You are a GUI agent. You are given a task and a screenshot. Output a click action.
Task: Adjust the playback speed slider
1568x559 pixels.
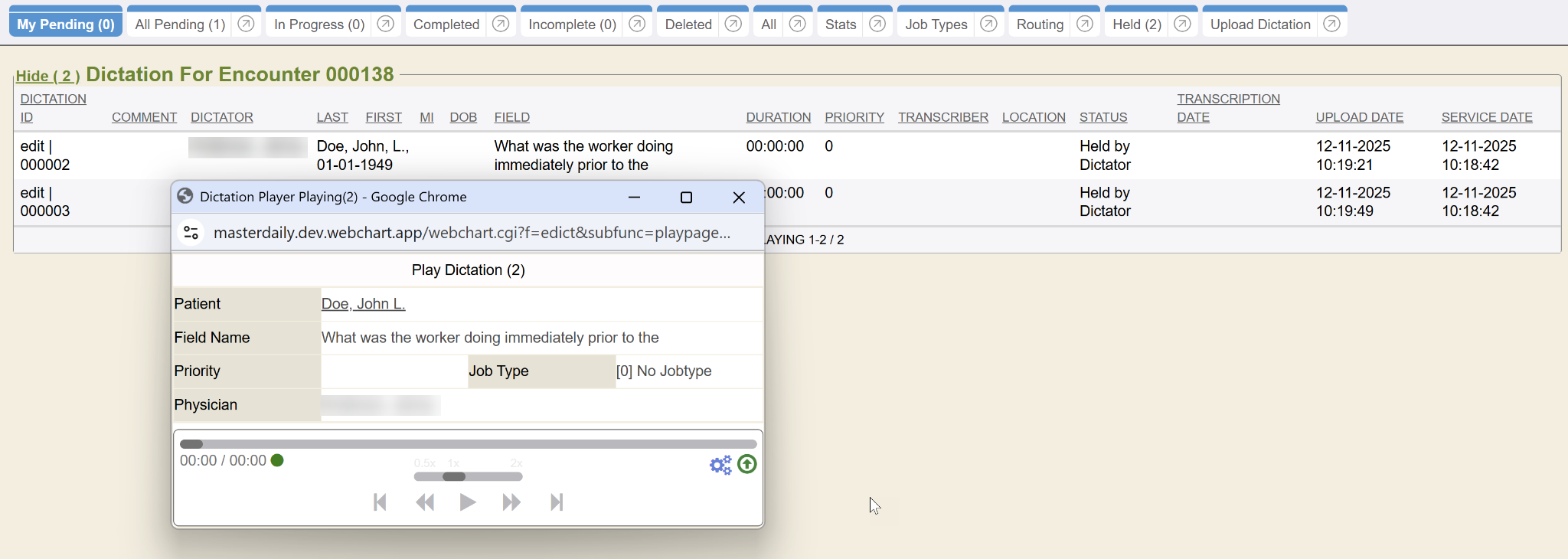point(454,476)
